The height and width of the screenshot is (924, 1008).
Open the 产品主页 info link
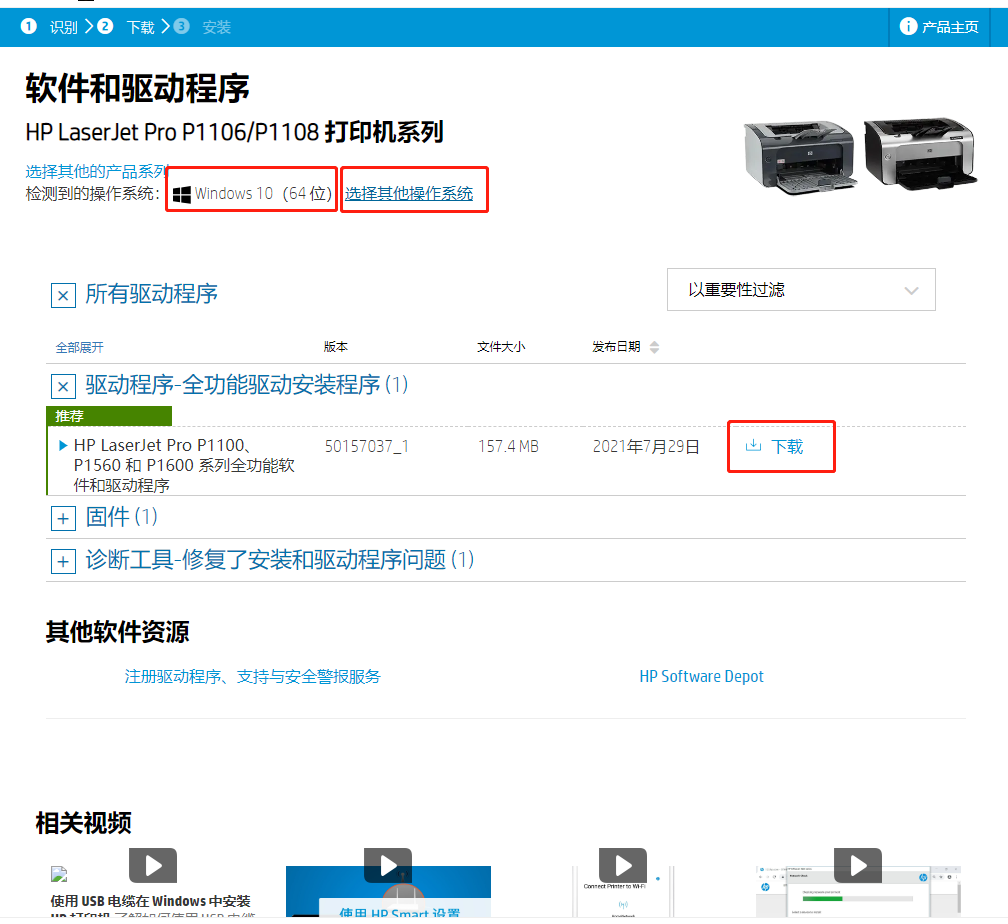point(939,27)
